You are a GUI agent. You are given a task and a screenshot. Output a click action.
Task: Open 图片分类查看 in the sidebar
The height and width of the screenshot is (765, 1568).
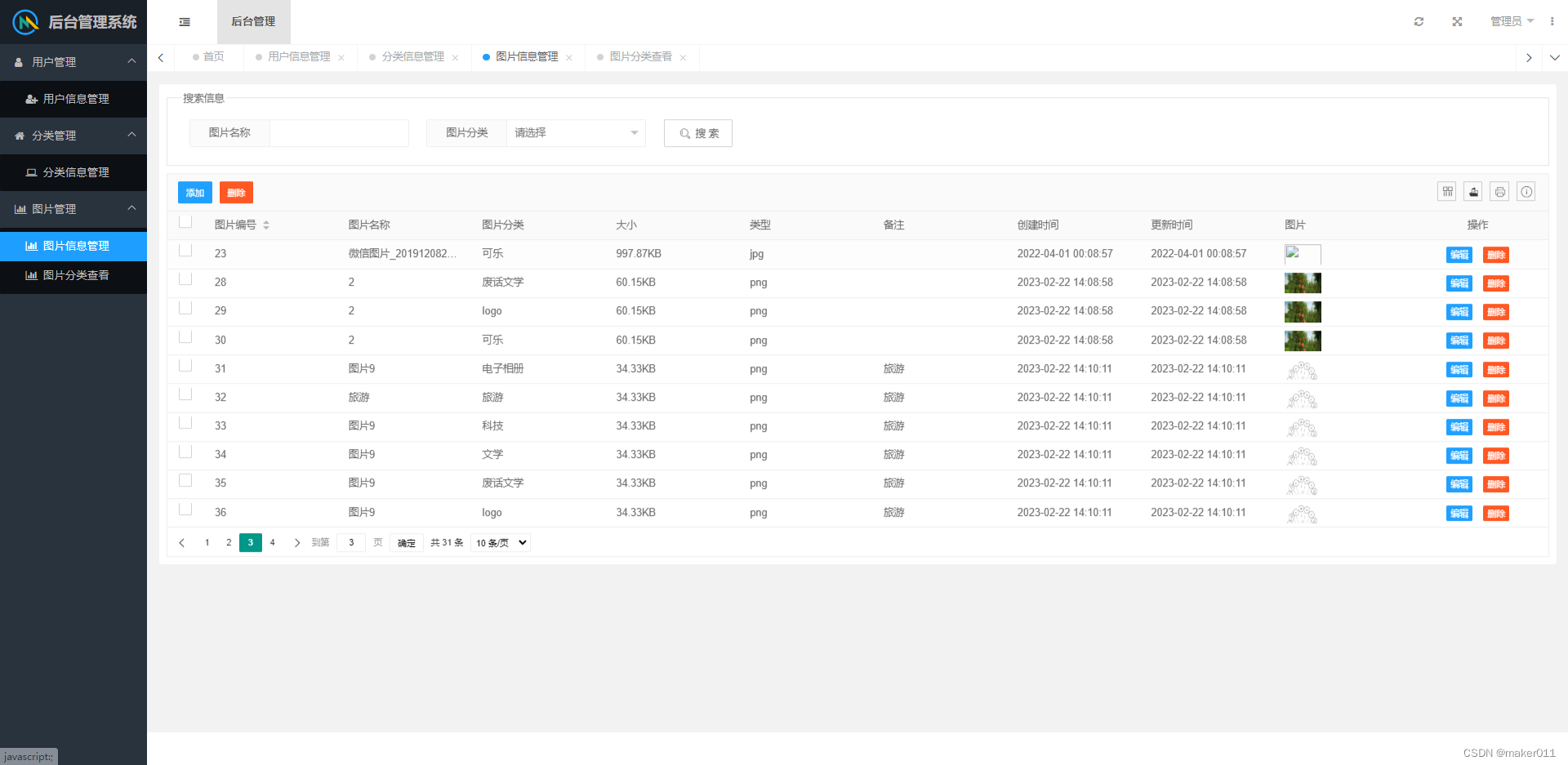(73, 275)
